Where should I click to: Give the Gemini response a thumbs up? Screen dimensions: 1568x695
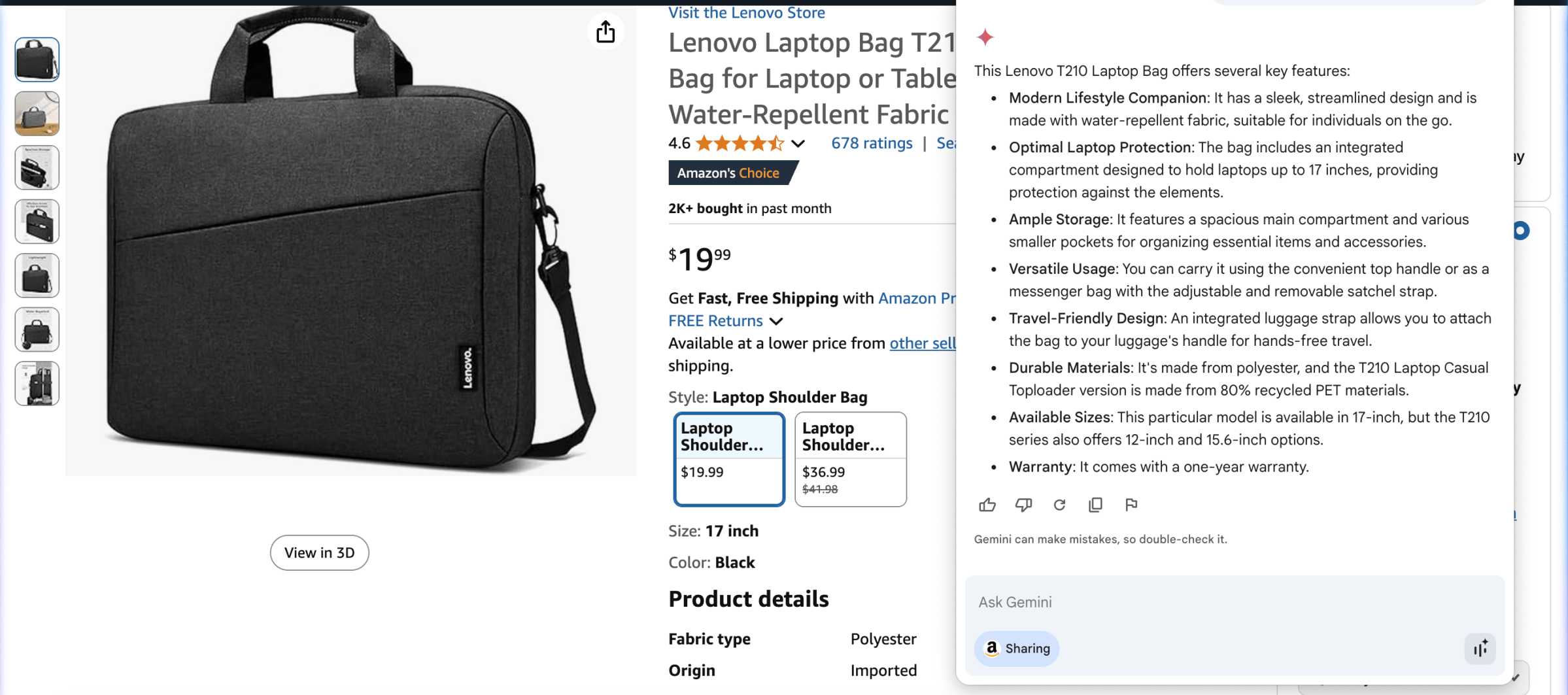pyautogui.click(x=987, y=505)
